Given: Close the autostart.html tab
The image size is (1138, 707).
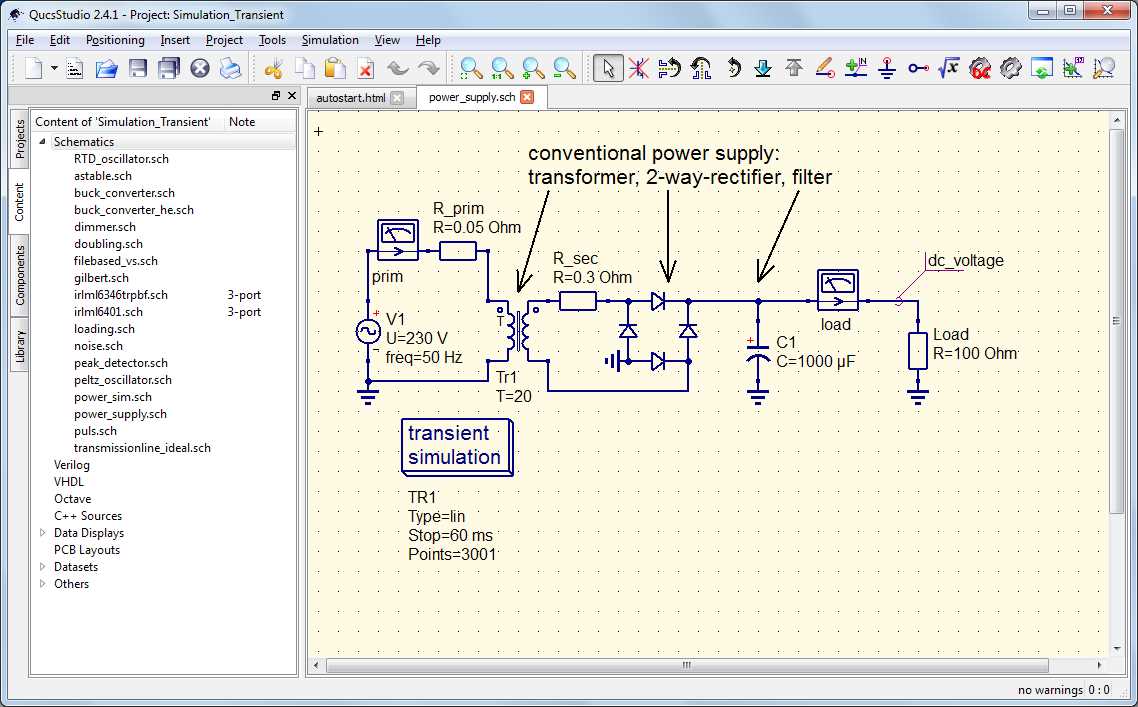Looking at the screenshot, I should [397, 98].
